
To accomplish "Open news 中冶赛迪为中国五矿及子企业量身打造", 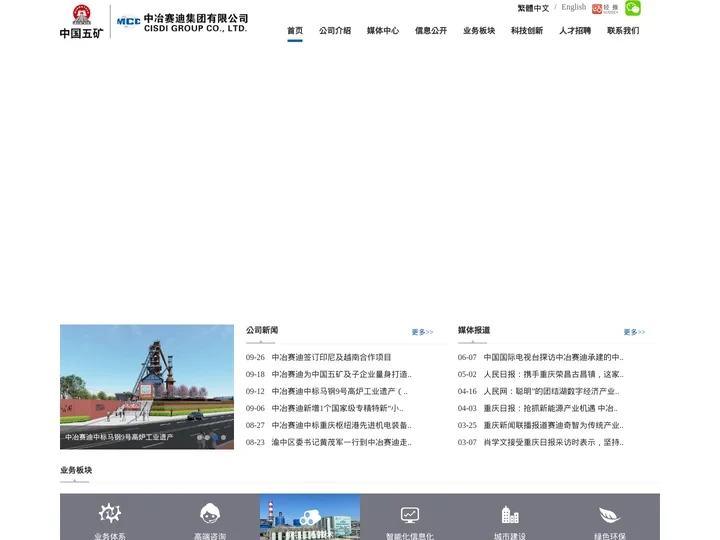I will (x=341, y=374).
